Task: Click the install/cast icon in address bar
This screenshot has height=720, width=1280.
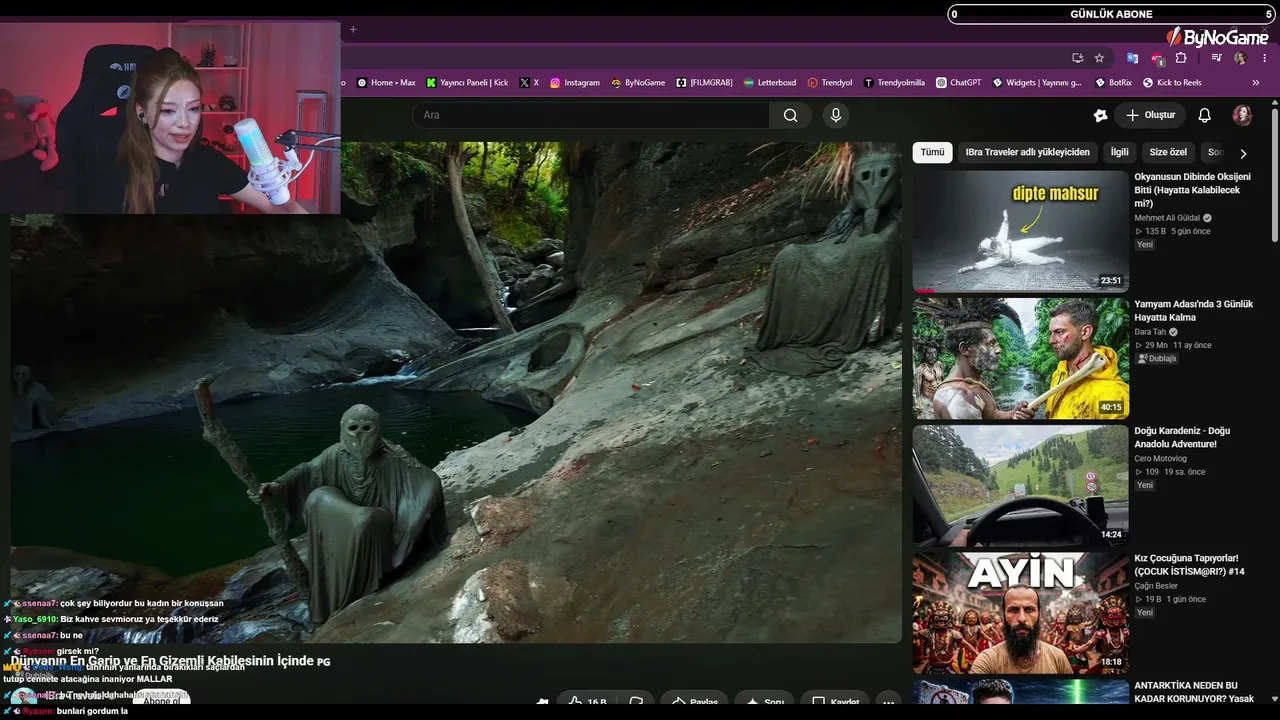Action: coord(1077,58)
